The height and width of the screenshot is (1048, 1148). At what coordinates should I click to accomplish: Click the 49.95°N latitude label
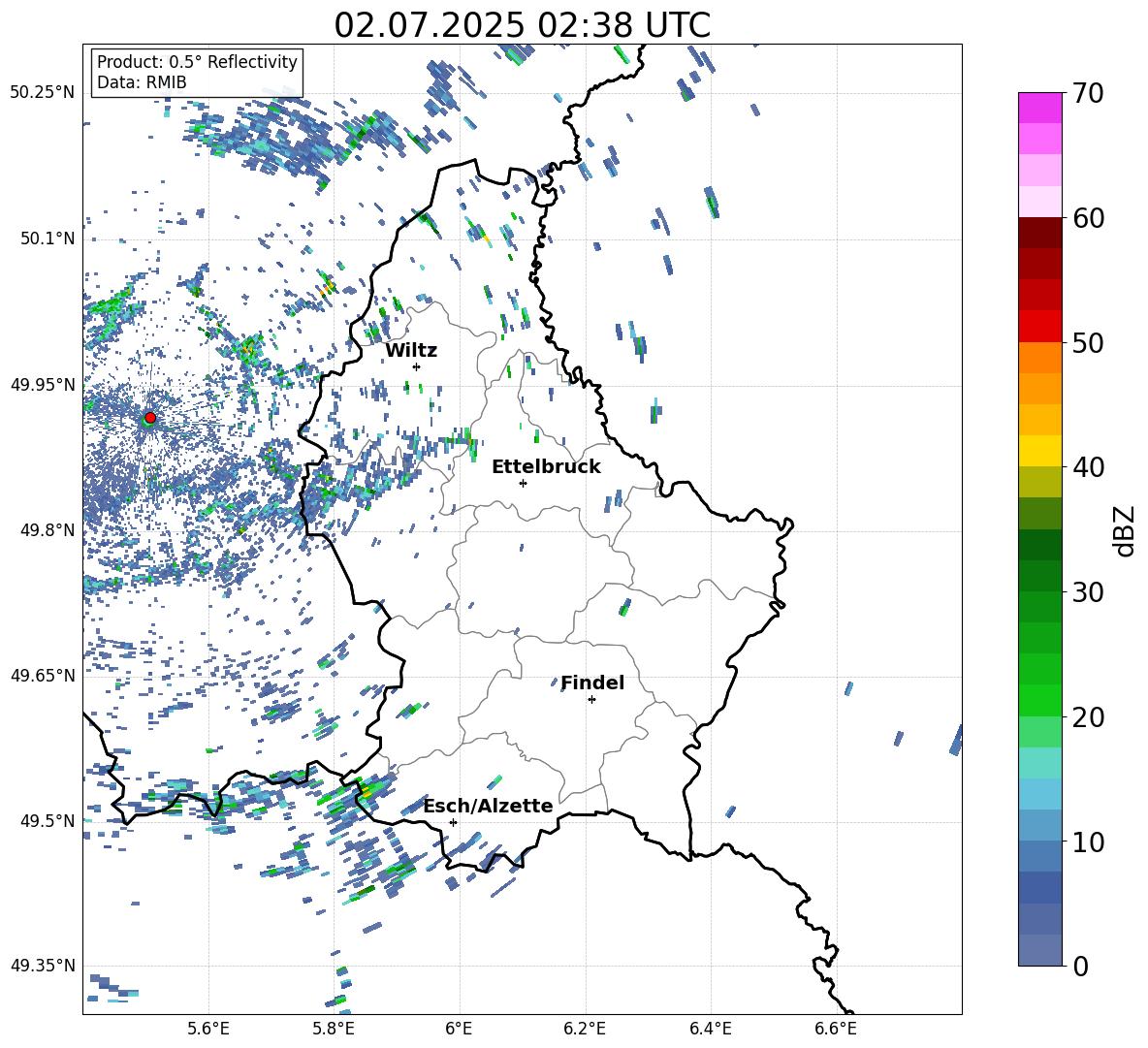pos(43,385)
